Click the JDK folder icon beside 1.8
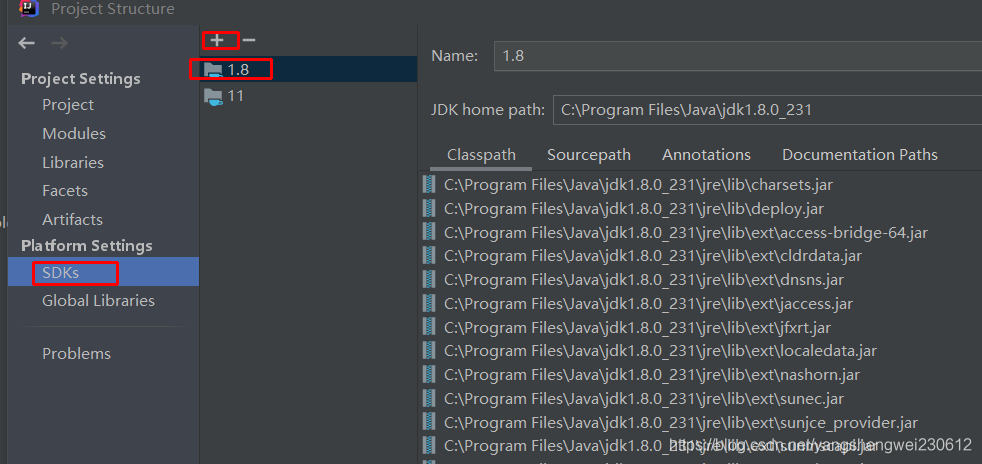The width and height of the screenshot is (982, 464). 214,70
